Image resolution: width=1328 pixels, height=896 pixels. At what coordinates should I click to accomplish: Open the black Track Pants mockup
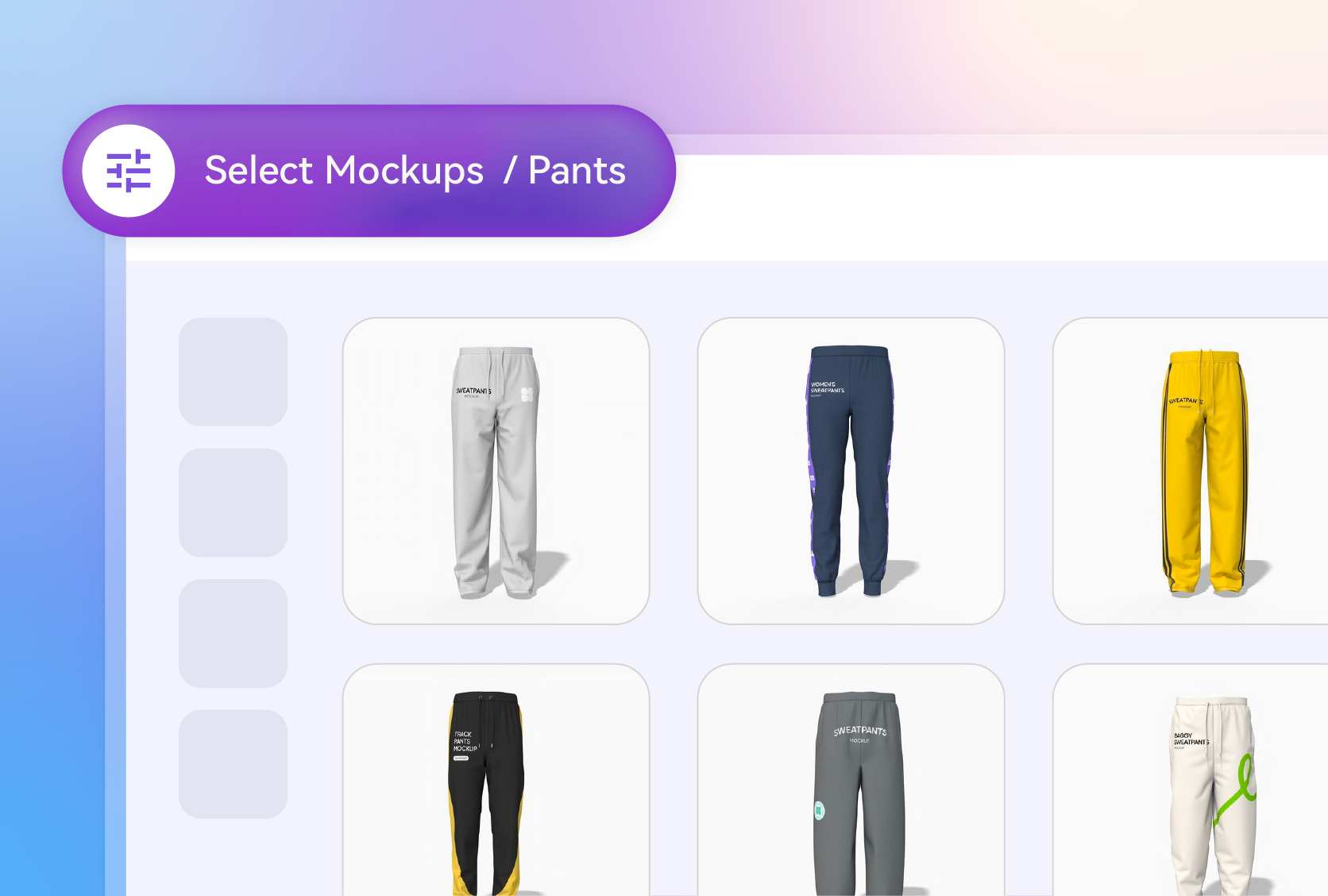(496, 780)
